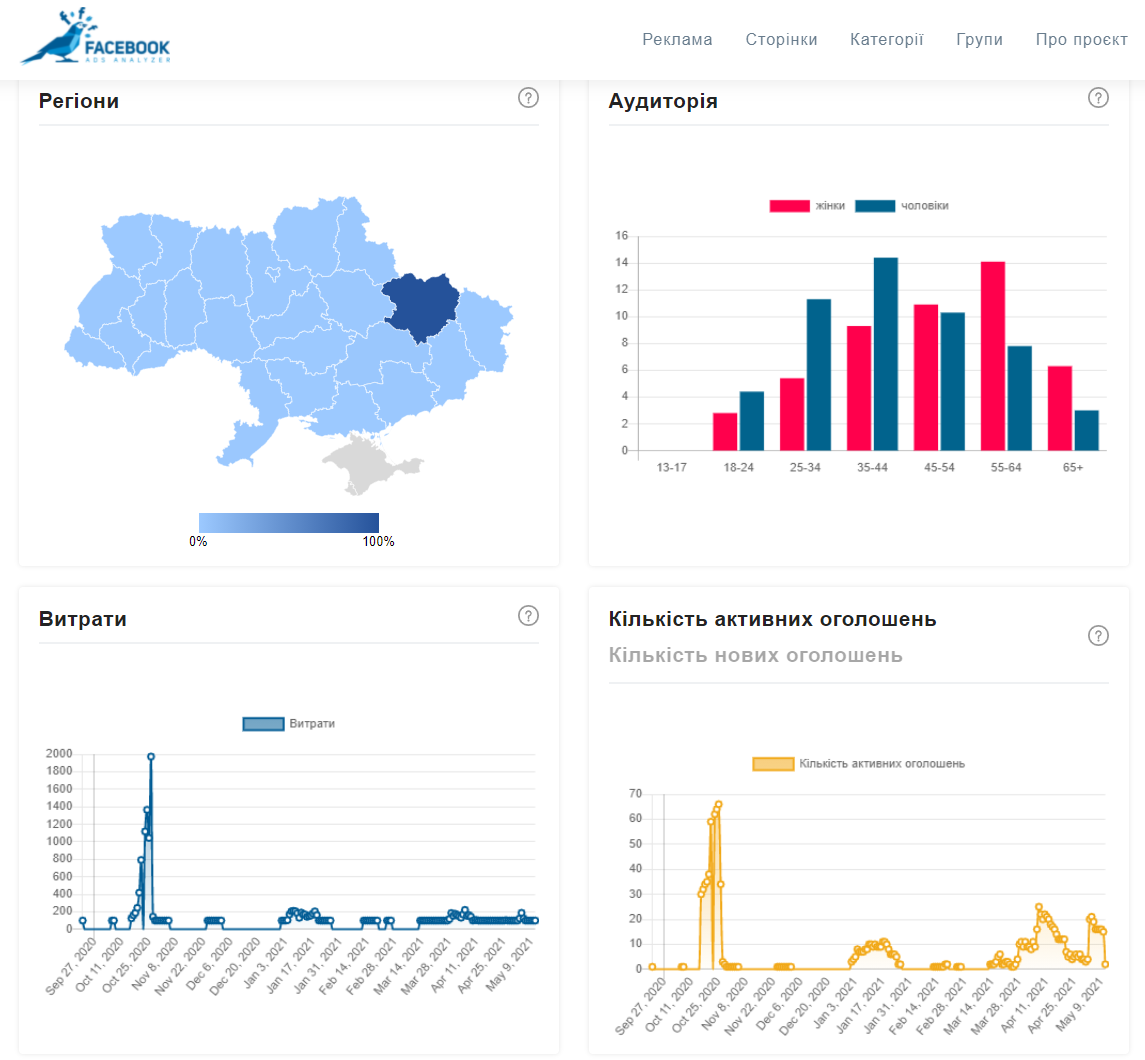Open help icon in Аудиторія panel

pos(1098,98)
